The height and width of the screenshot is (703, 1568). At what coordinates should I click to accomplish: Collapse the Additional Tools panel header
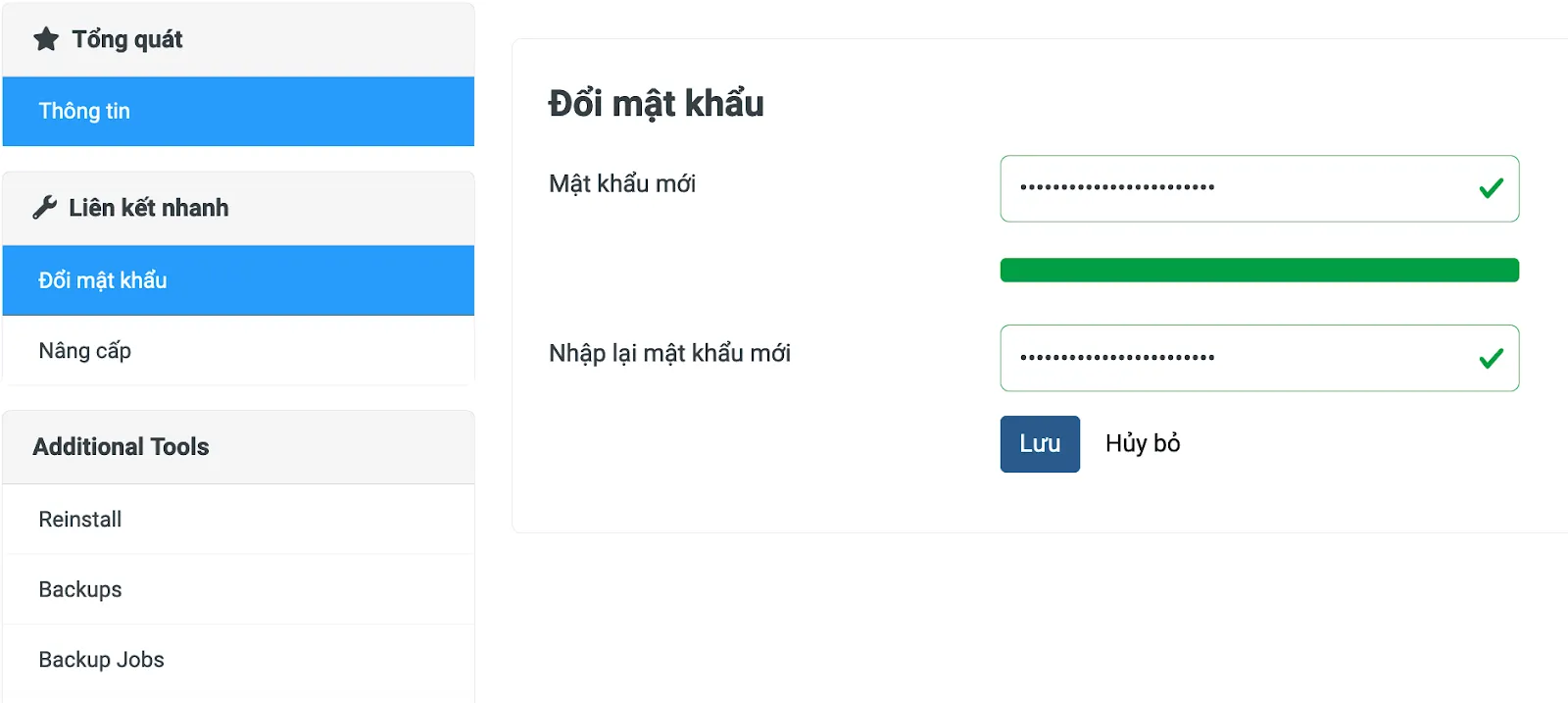click(x=238, y=447)
